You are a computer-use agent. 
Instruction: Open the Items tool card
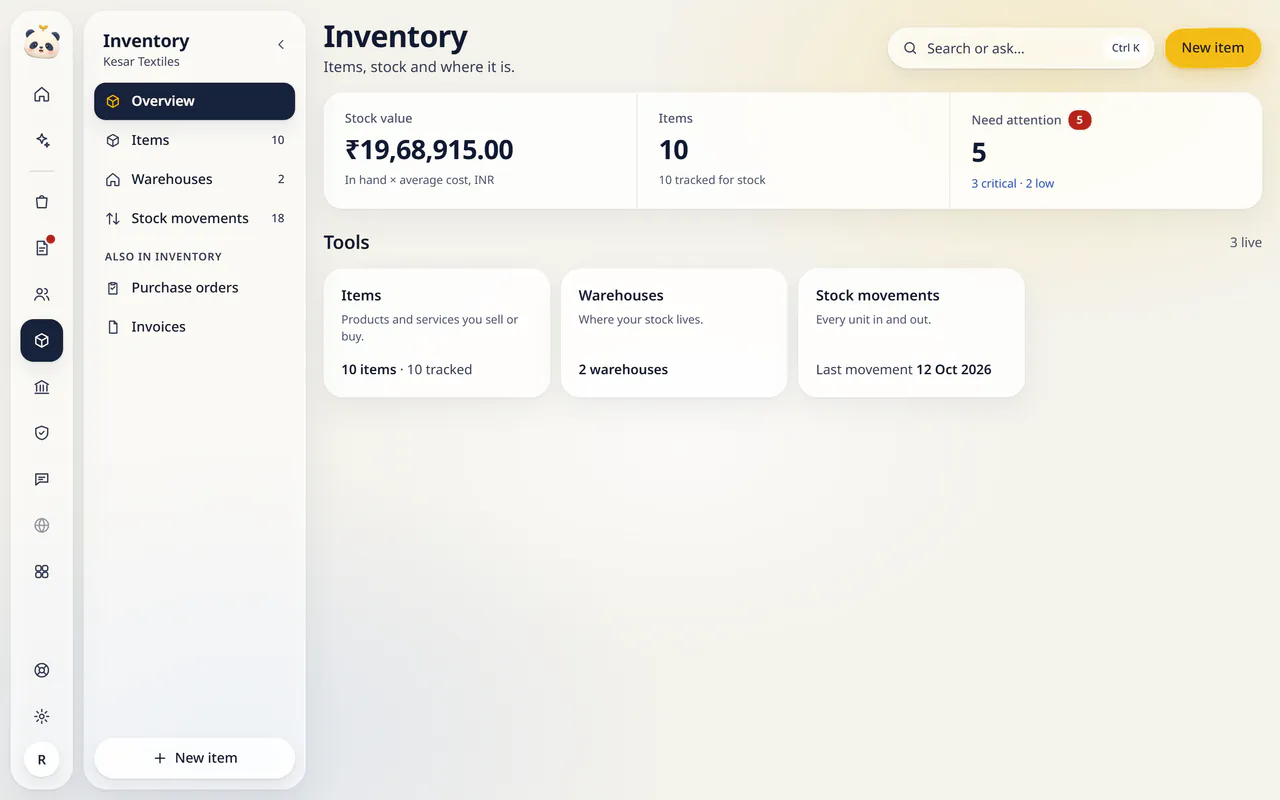coord(437,333)
